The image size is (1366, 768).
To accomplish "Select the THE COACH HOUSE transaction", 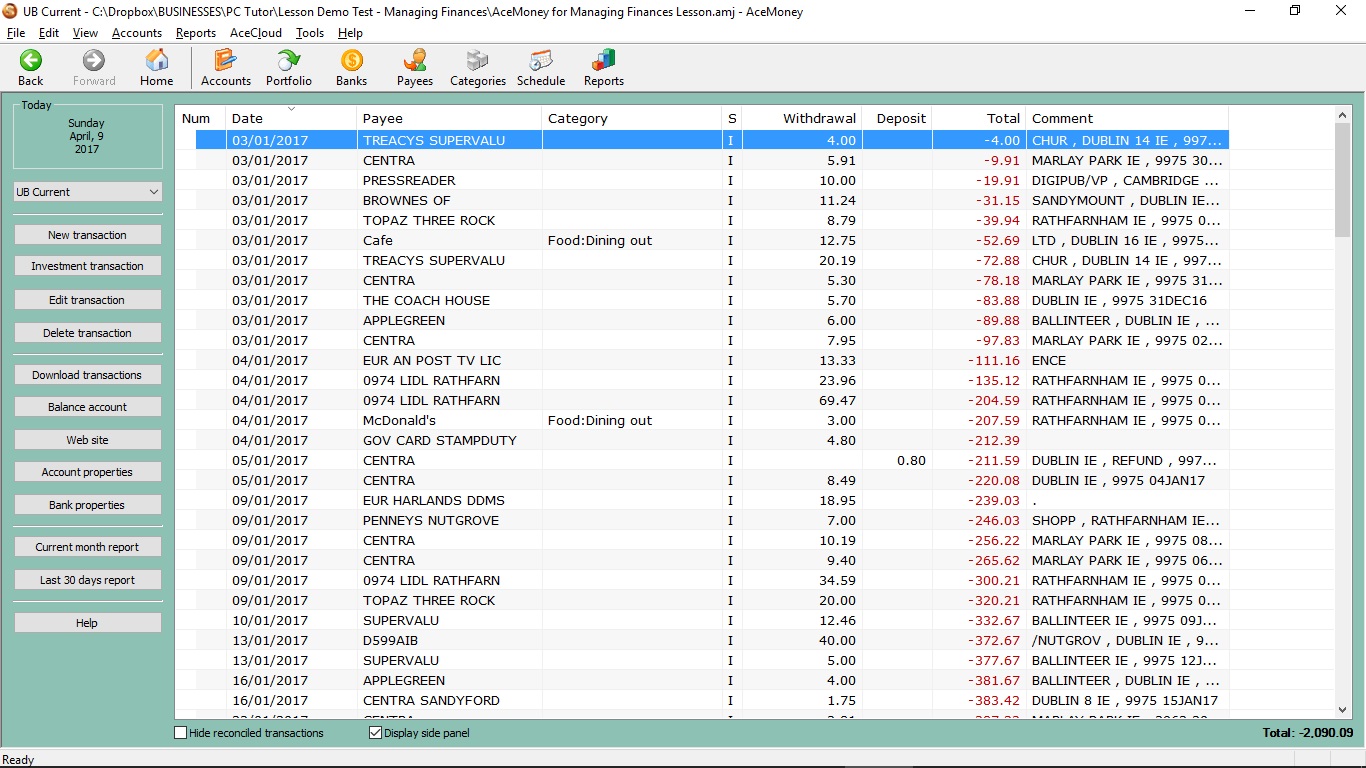I will [x=702, y=300].
